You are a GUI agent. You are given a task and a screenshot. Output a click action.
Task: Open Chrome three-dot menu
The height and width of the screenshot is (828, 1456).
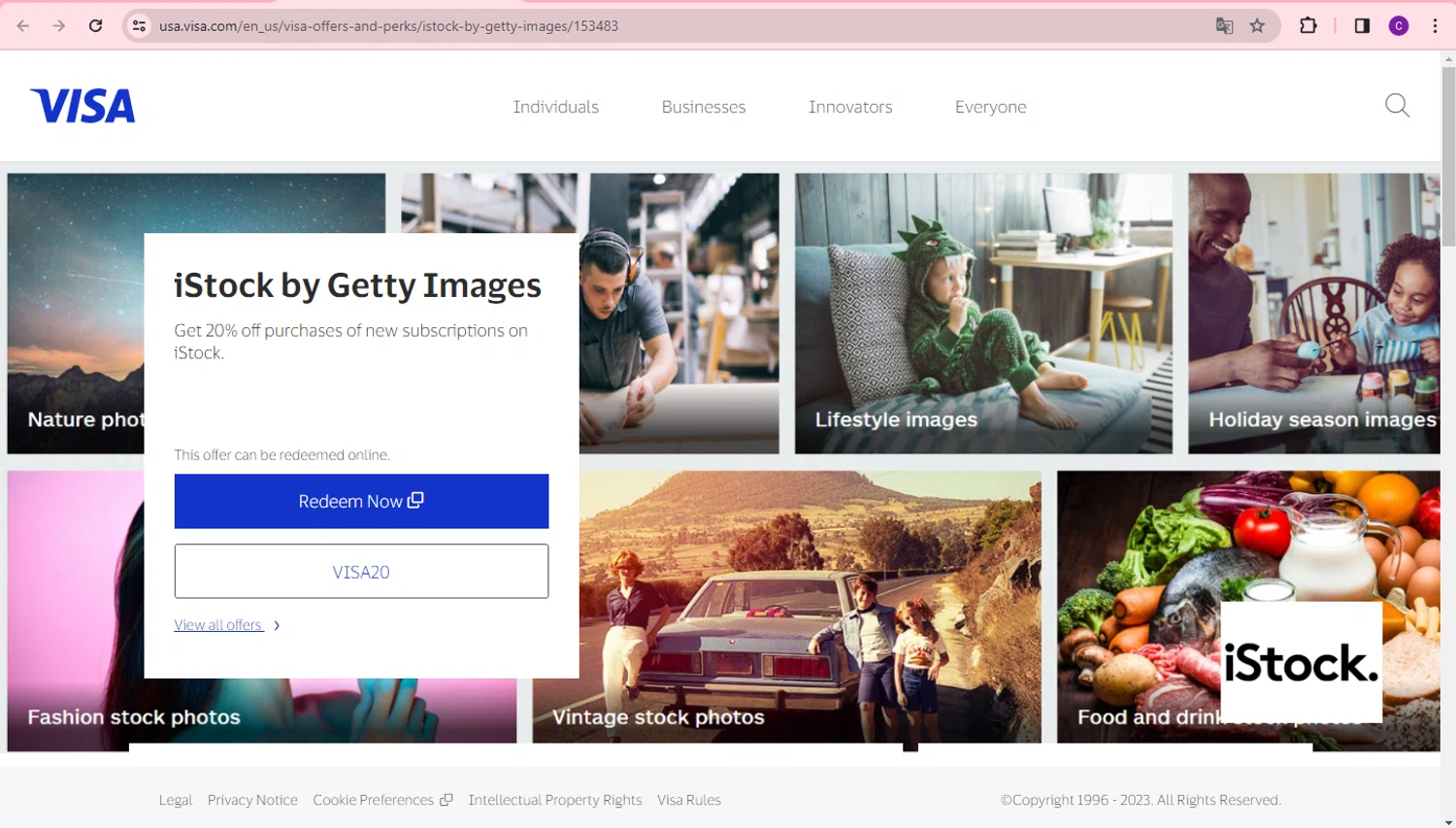[x=1435, y=26]
